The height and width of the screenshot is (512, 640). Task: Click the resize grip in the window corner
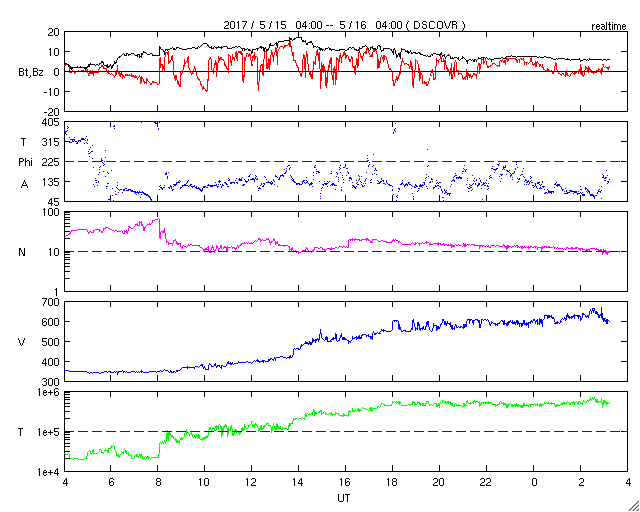(634, 506)
